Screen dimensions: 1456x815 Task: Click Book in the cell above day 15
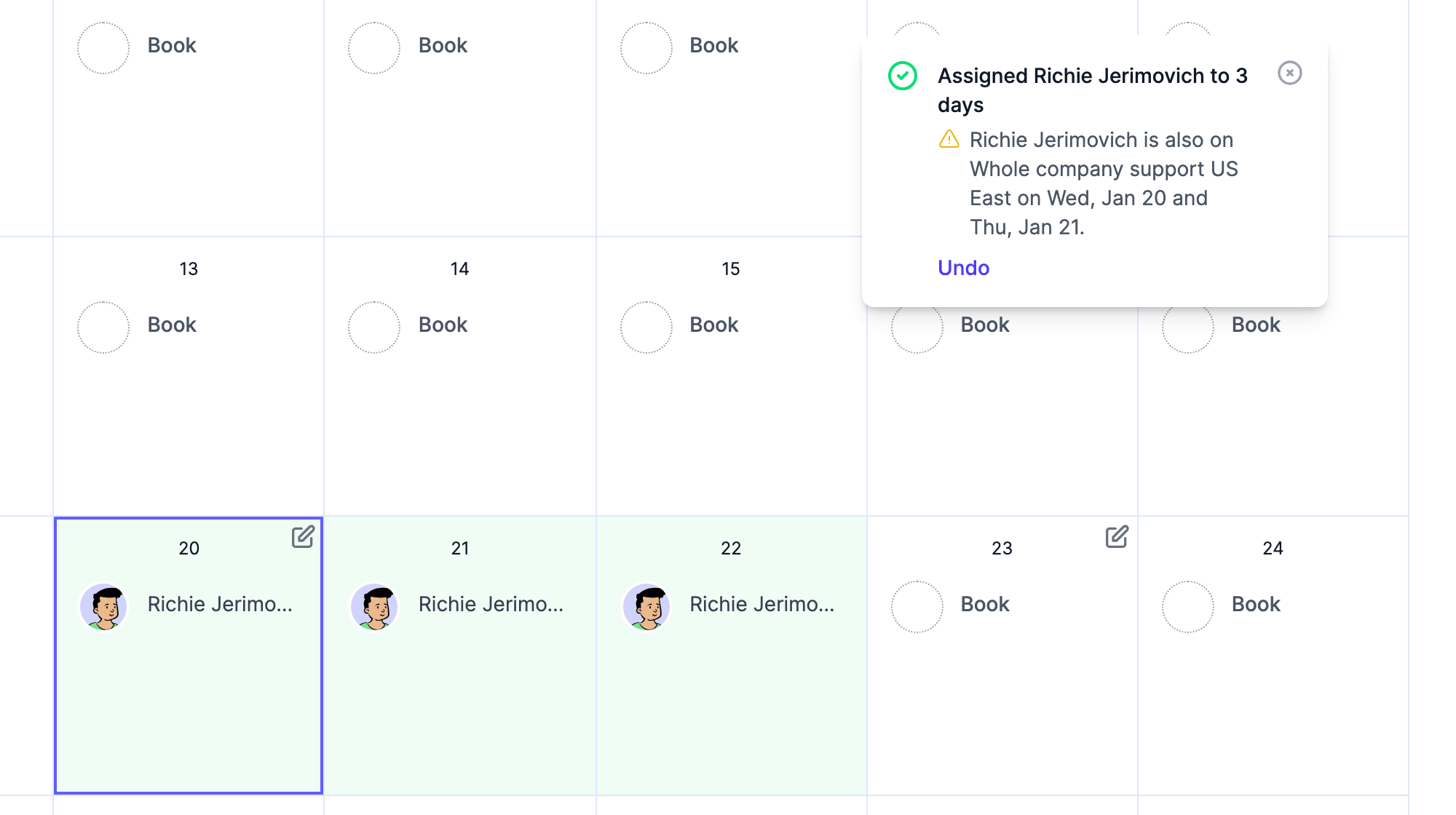(713, 45)
